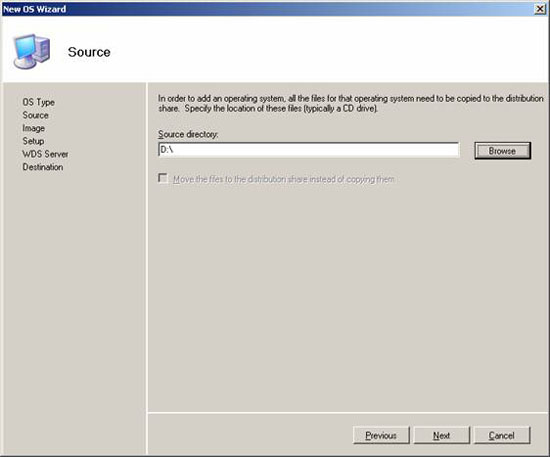
Task: Select Source step in sidebar
Action: point(35,115)
